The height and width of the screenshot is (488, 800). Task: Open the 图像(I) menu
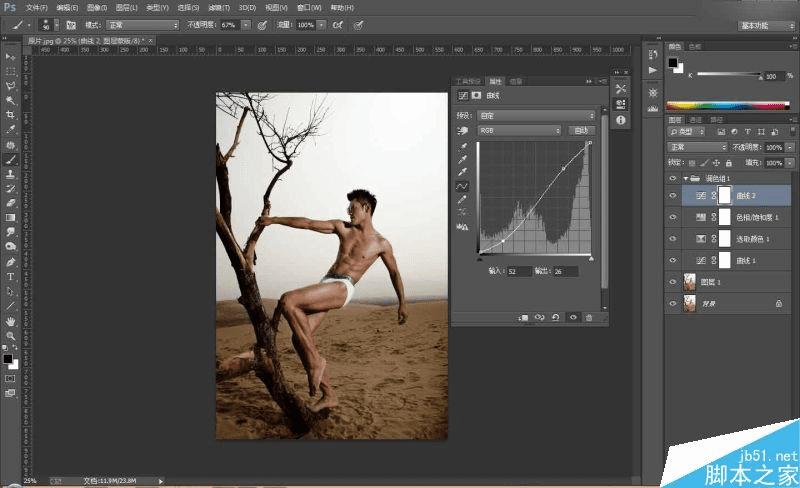point(98,6)
